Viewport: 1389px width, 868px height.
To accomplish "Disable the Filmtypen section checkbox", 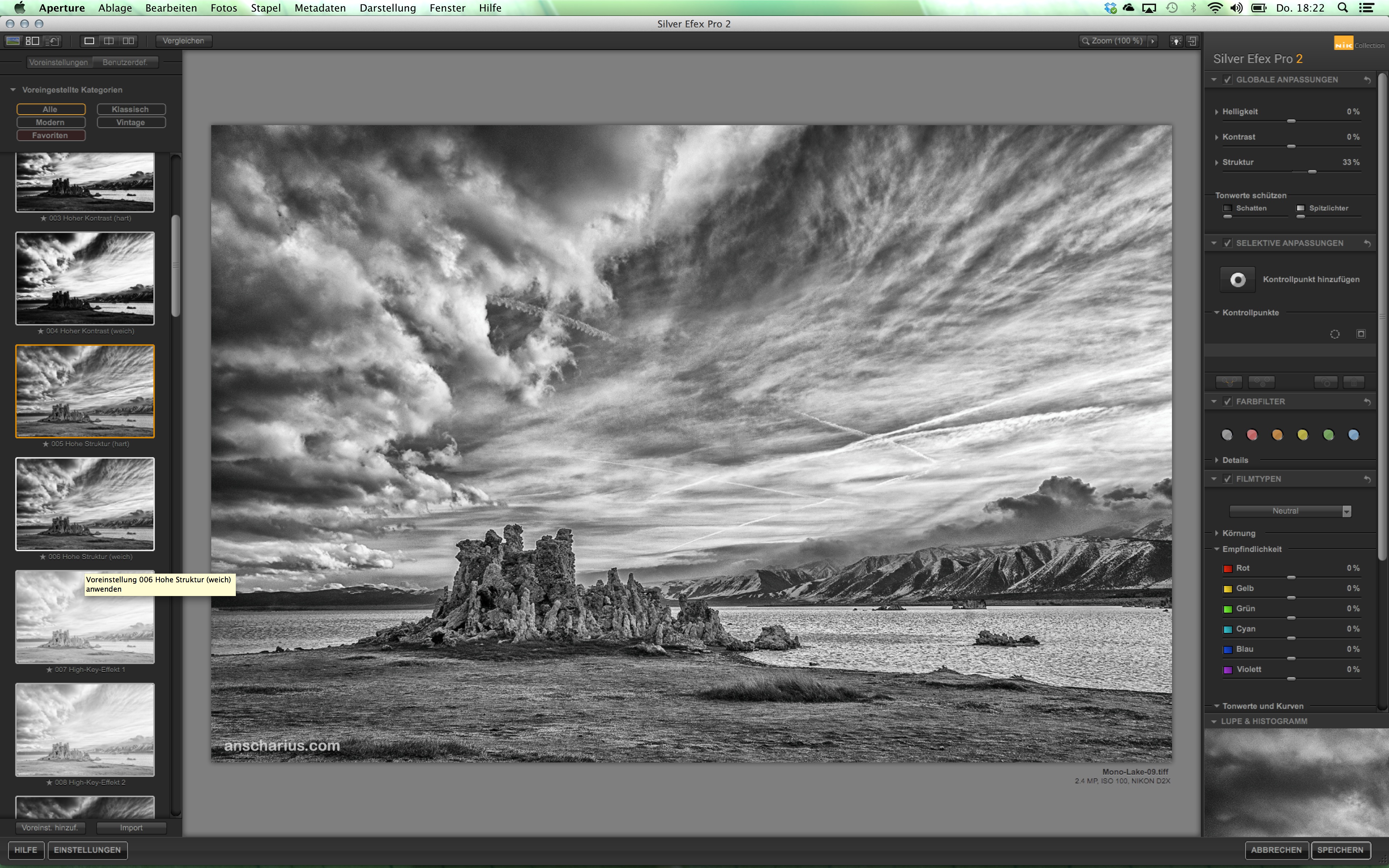I will click(1227, 479).
